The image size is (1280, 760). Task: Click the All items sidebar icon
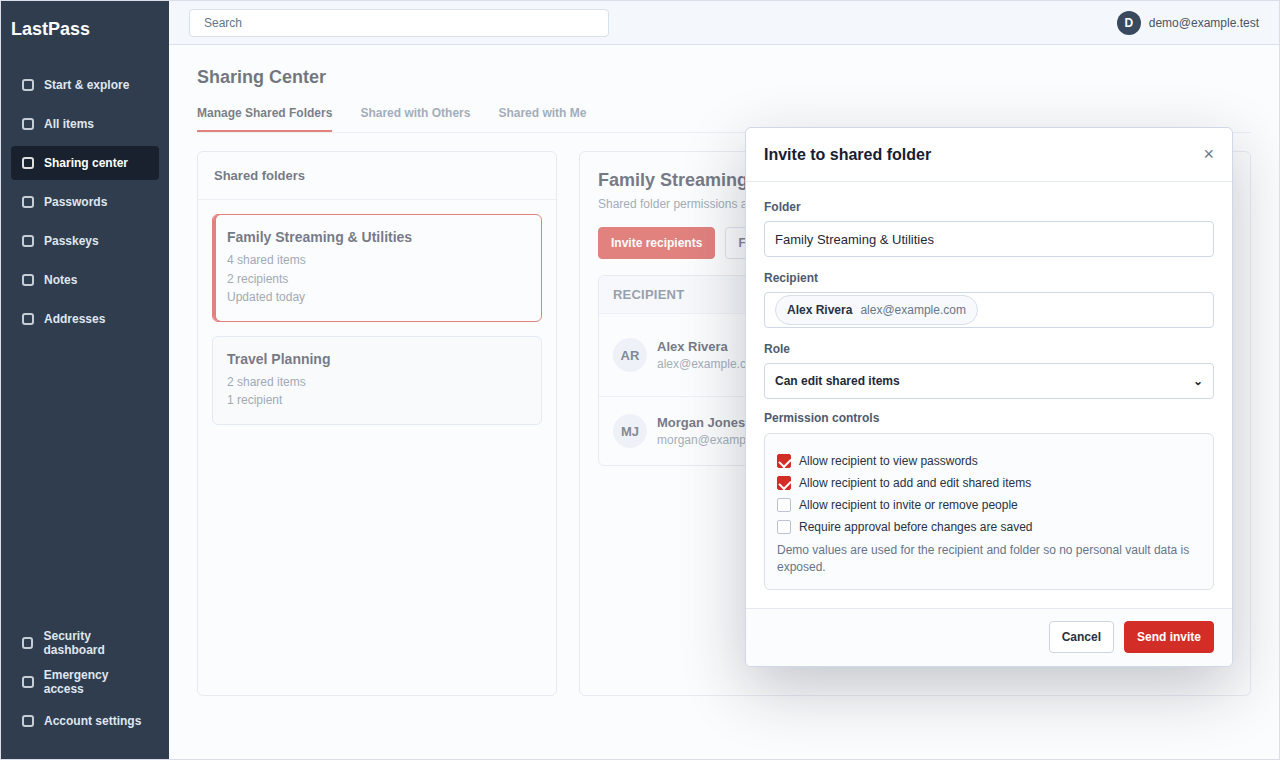tap(28, 124)
